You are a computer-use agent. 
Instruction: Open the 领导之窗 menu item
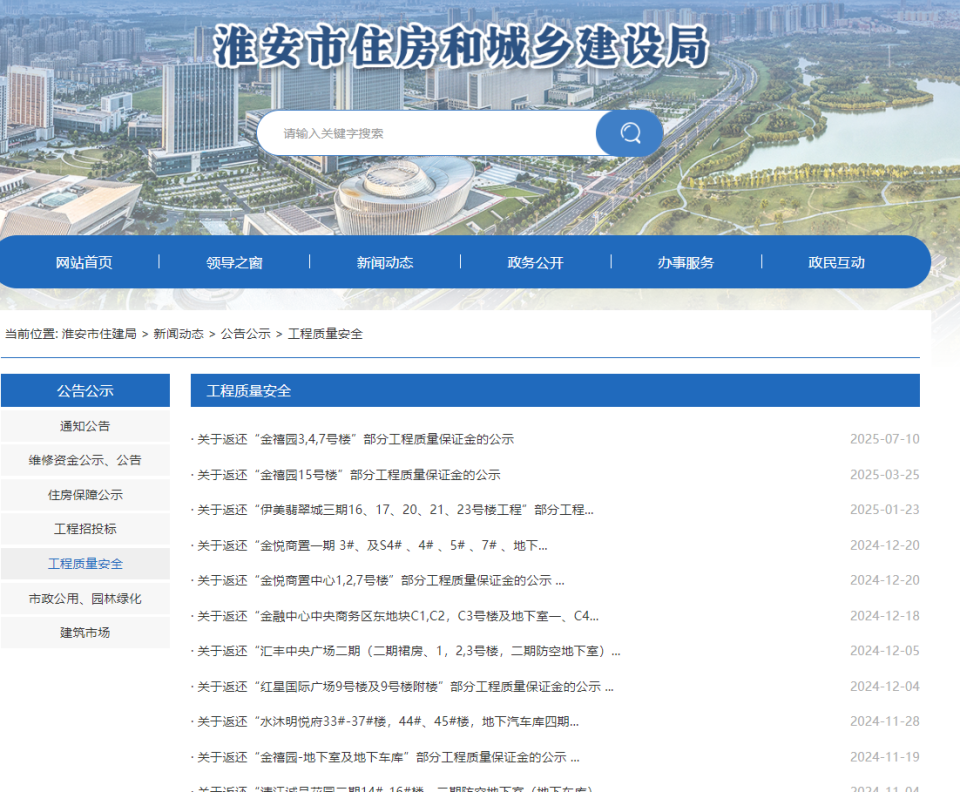(234, 262)
